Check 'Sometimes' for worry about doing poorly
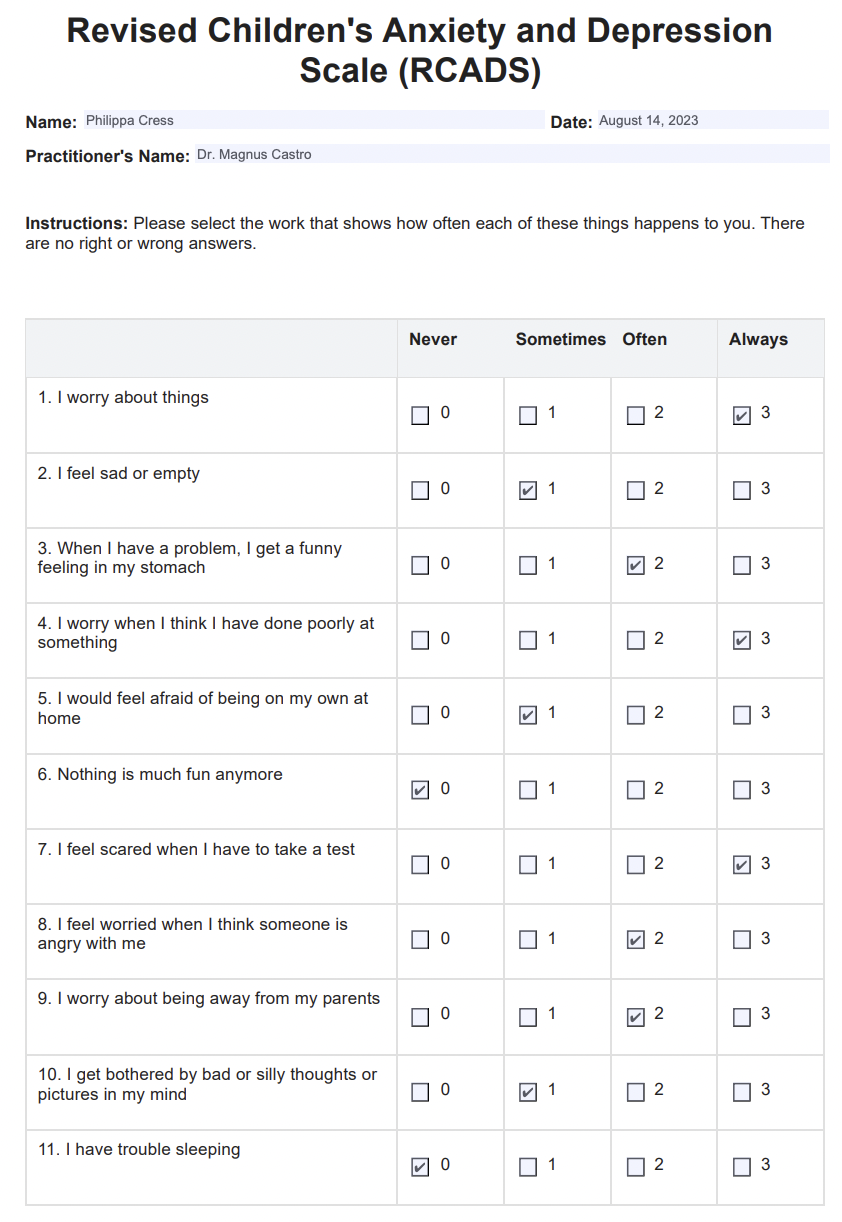842x1222 pixels. coord(528,640)
